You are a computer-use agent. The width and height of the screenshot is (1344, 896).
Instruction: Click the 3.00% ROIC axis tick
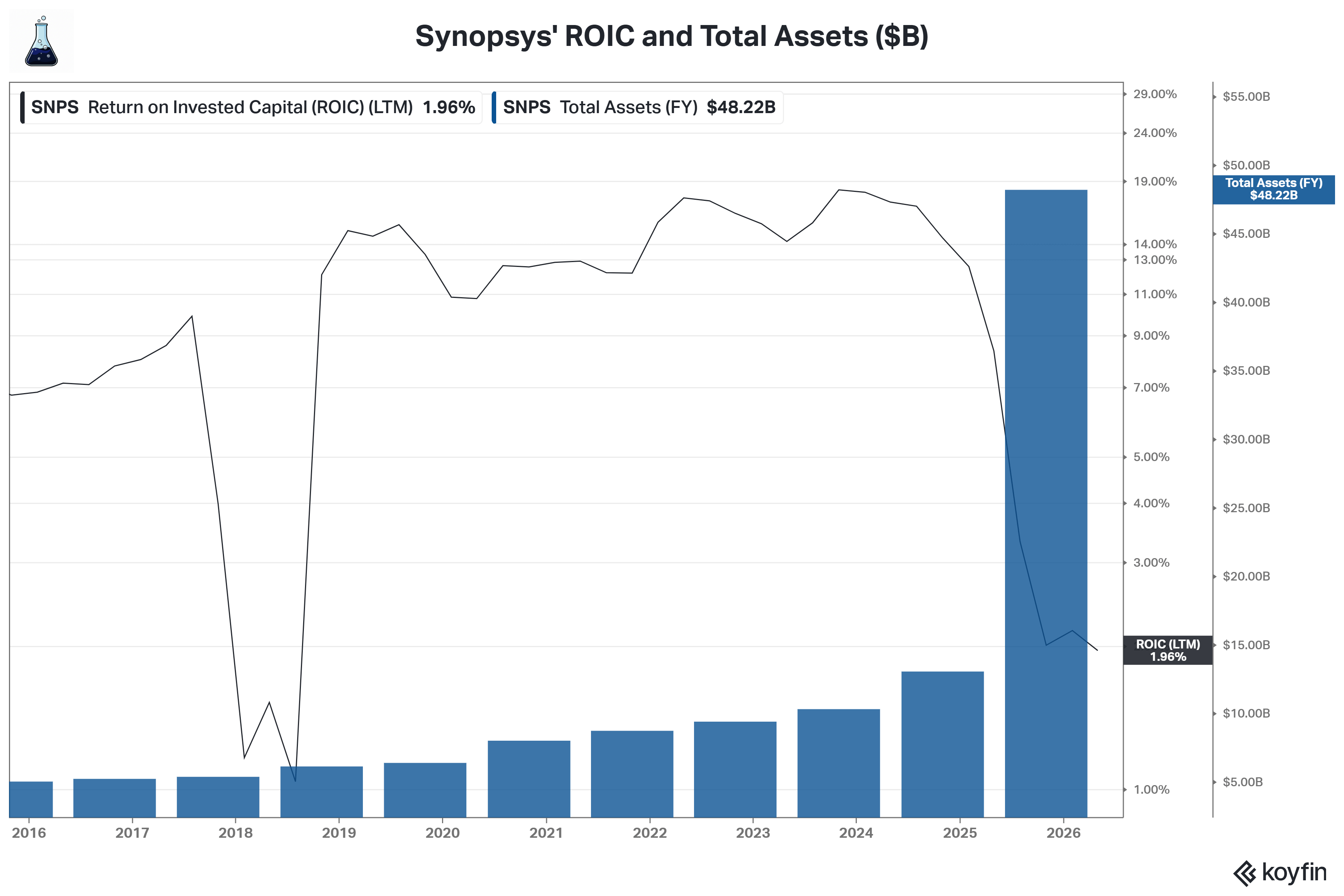coord(1151,563)
